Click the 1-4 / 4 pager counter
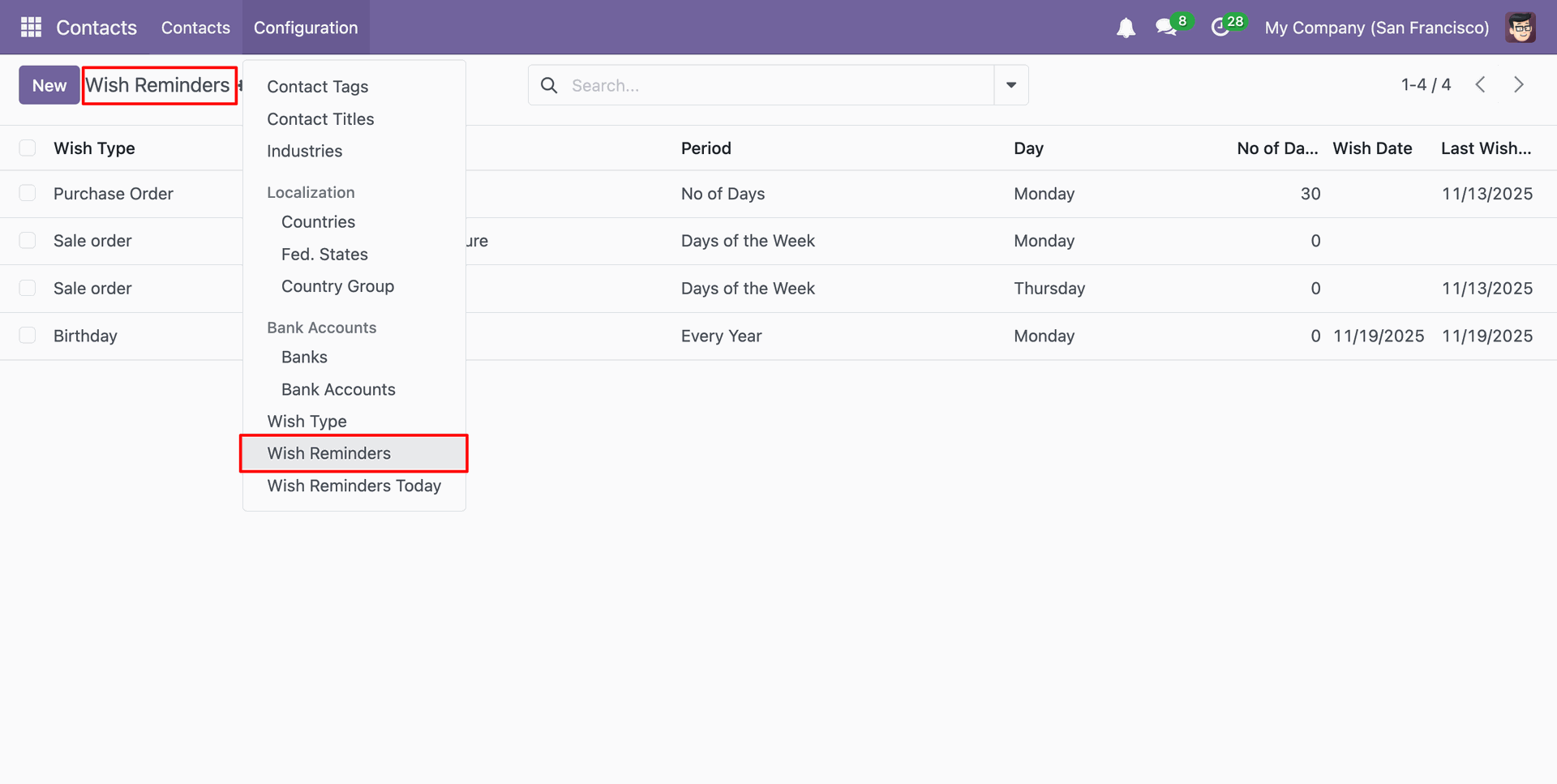This screenshot has width=1557, height=784. click(1426, 84)
